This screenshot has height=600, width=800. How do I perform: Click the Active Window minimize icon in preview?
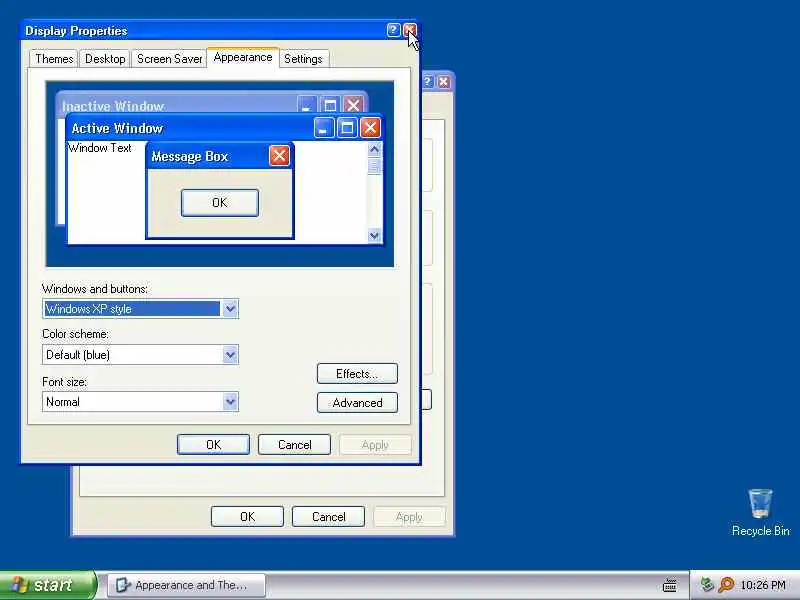324,128
